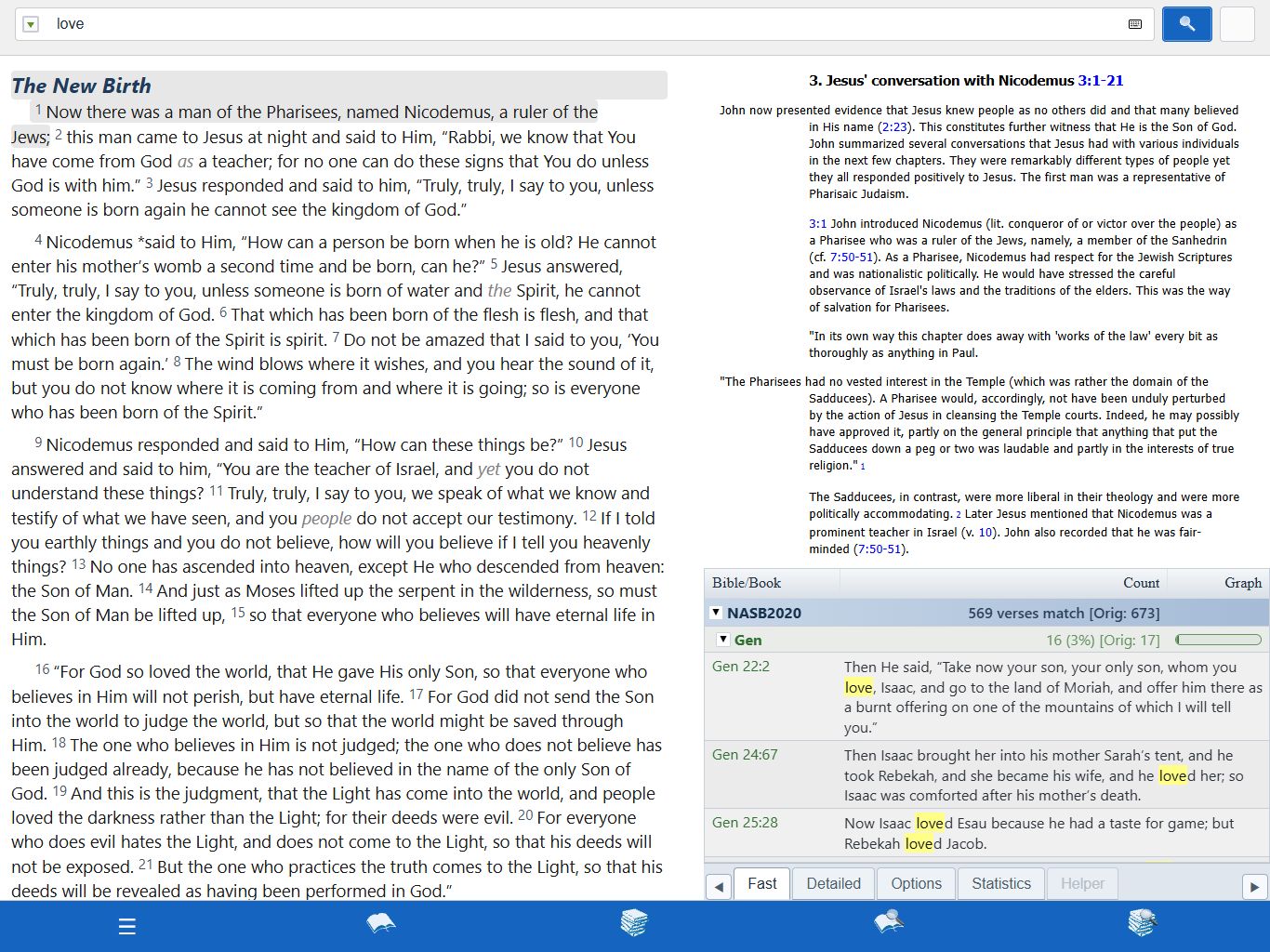Select the Helper tab

click(1083, 883)
